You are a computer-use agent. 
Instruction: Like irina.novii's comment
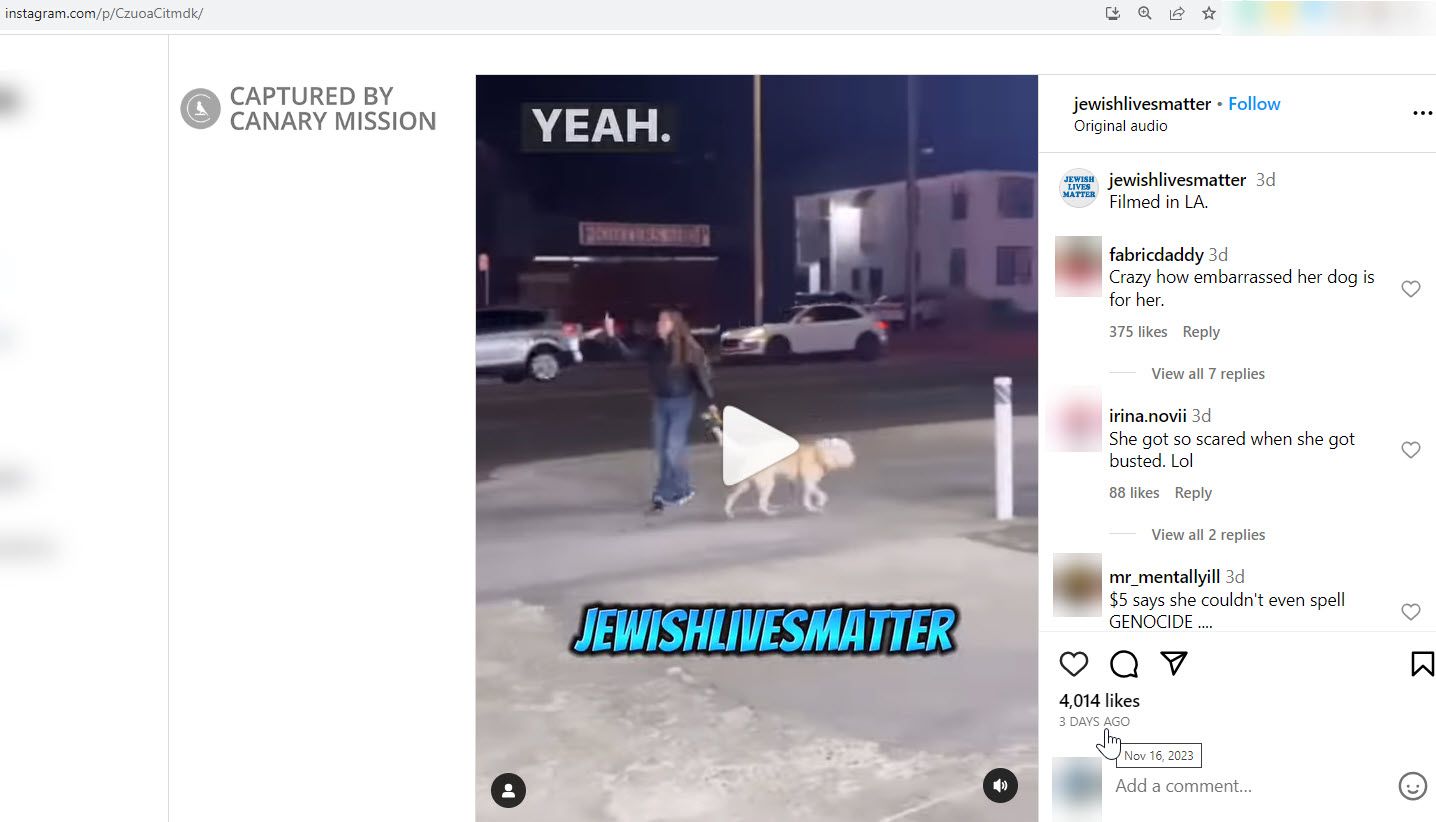(x=1411, y=450)
